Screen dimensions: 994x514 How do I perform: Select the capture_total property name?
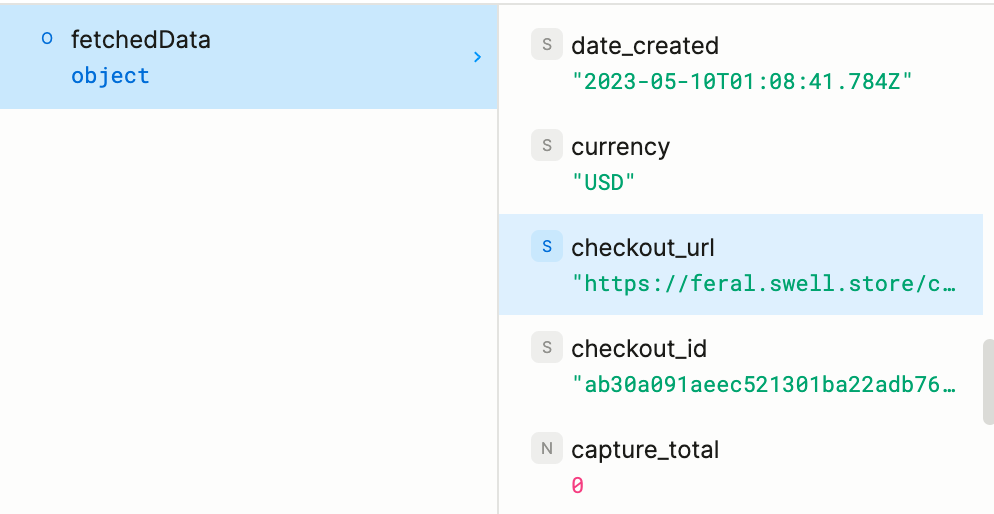tap(645, 450)
